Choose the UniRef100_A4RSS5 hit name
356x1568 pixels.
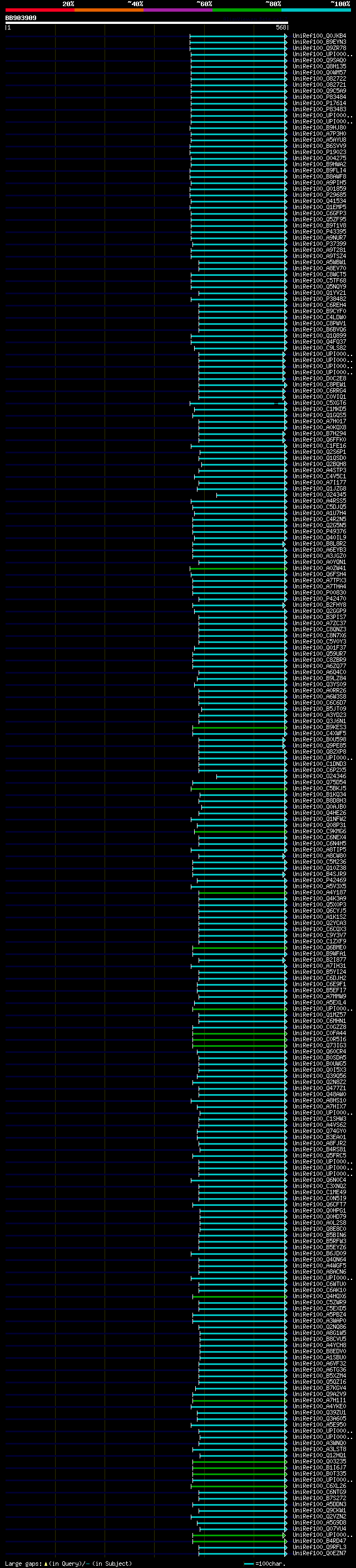pyautogui.click(x=319, y=501)
